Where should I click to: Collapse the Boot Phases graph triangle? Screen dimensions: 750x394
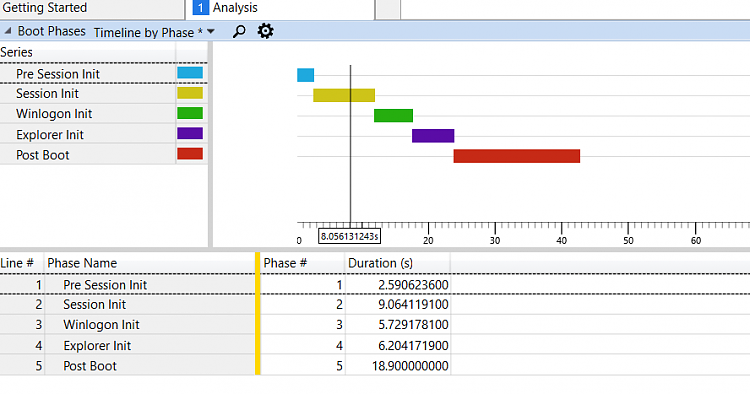pyautogui.click(x=8, y=31)
